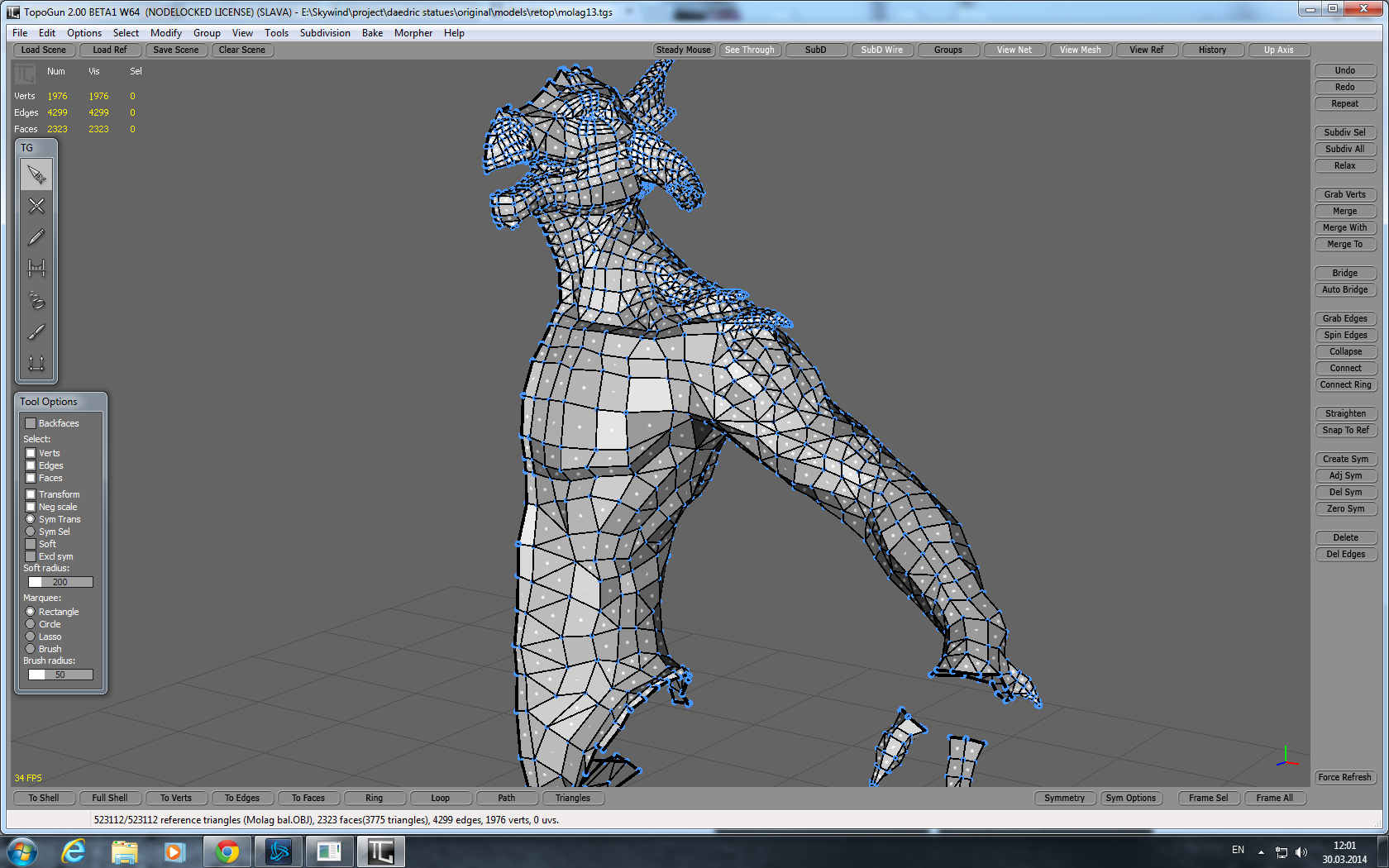Click the Undo button

click(x=1345, y=70)
